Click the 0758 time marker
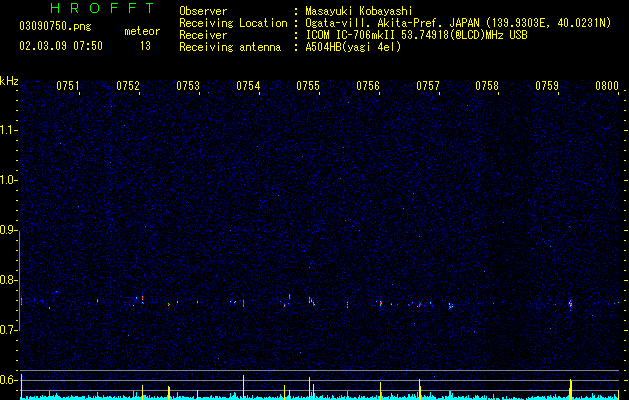The width and height of the screenshot is (629, 400). tap(487, 86)
